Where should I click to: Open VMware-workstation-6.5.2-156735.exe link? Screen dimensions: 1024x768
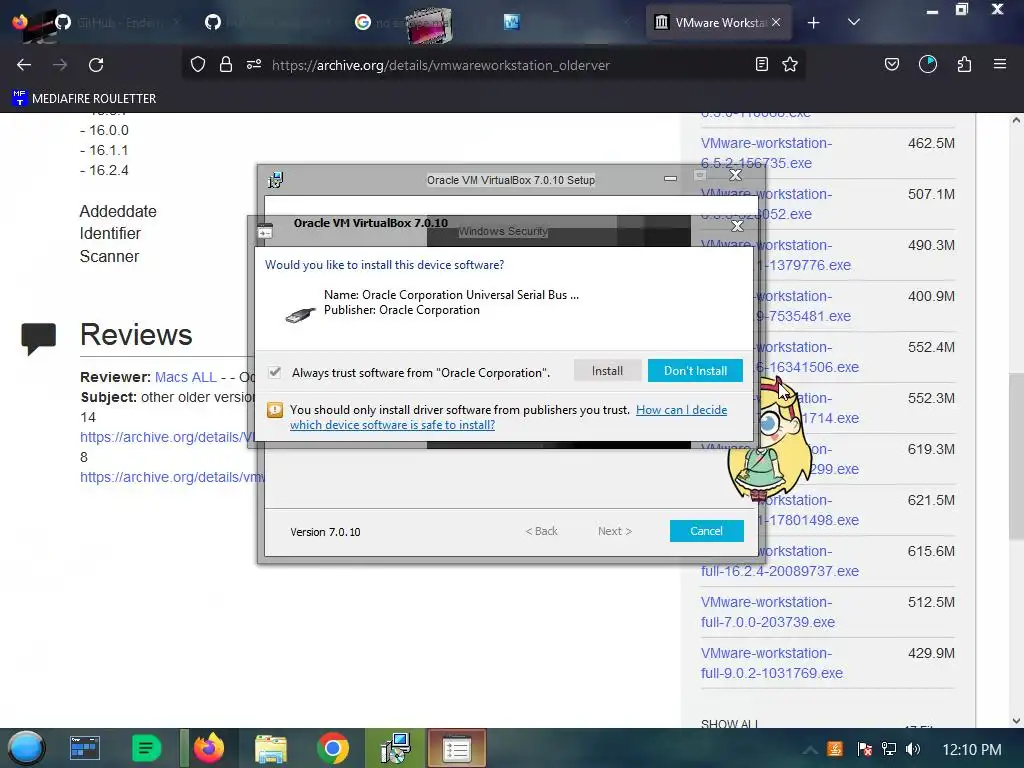pos(766,153)
